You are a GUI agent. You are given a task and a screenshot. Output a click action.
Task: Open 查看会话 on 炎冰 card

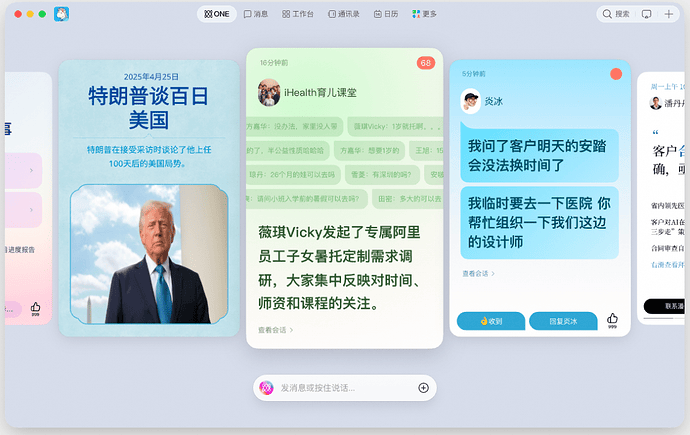pyautogui.click(x=478, y=274)
